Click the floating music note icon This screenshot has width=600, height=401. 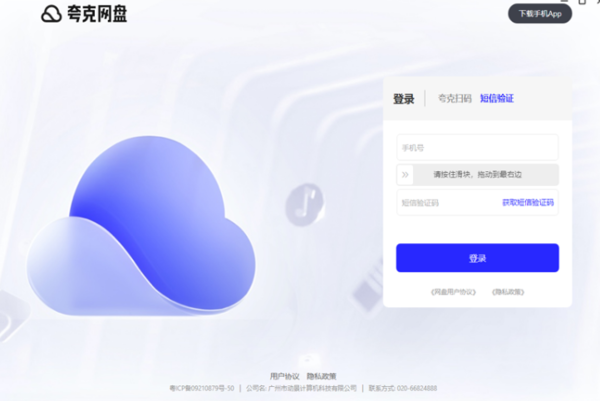[305, 204]
